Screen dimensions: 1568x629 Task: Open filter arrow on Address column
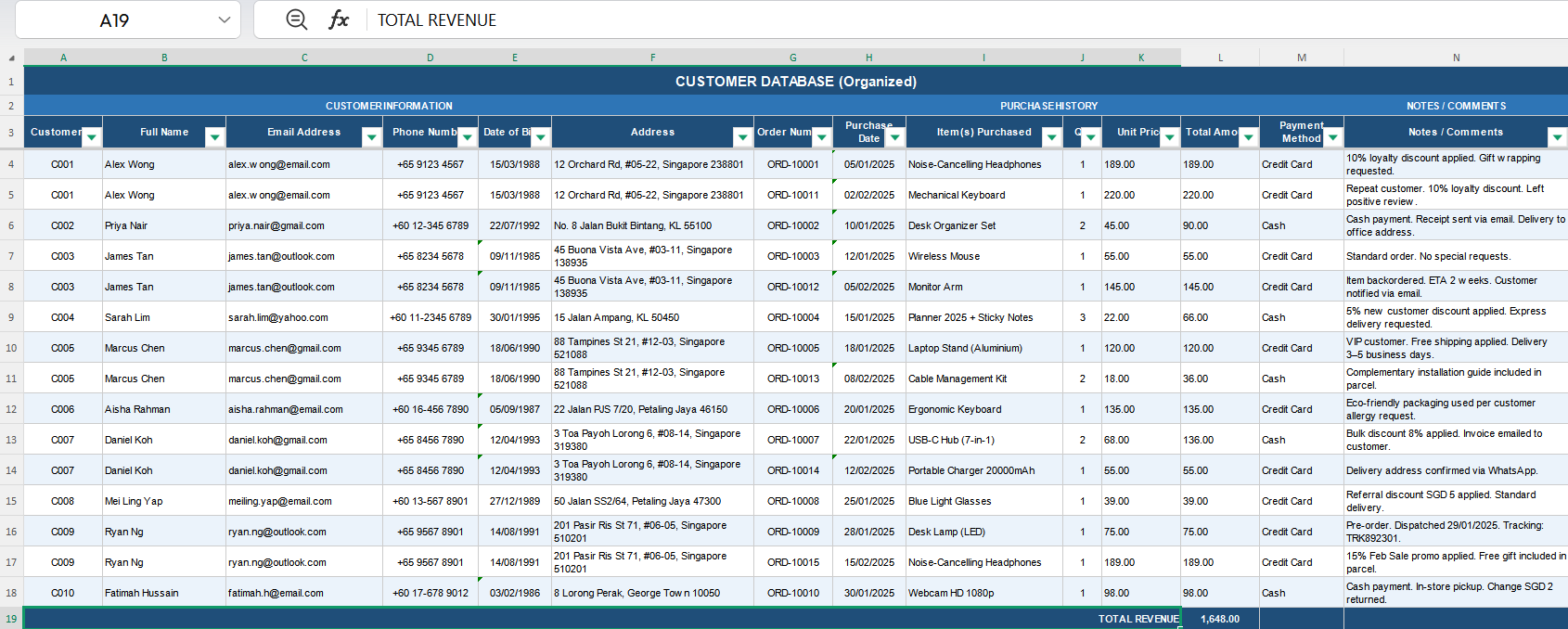coord(743,137)
